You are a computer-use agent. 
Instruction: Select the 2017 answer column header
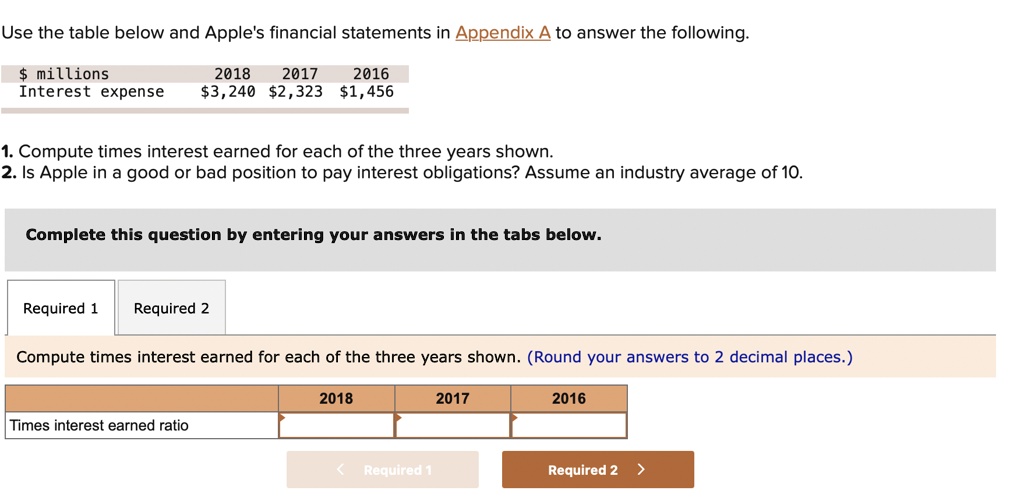pos(452,398)
